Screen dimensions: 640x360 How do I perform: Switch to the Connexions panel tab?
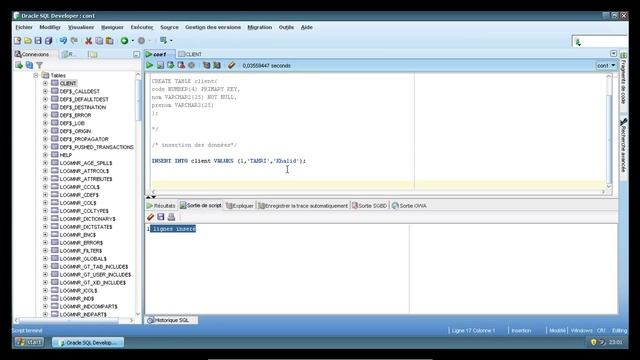tap(32, 54)
